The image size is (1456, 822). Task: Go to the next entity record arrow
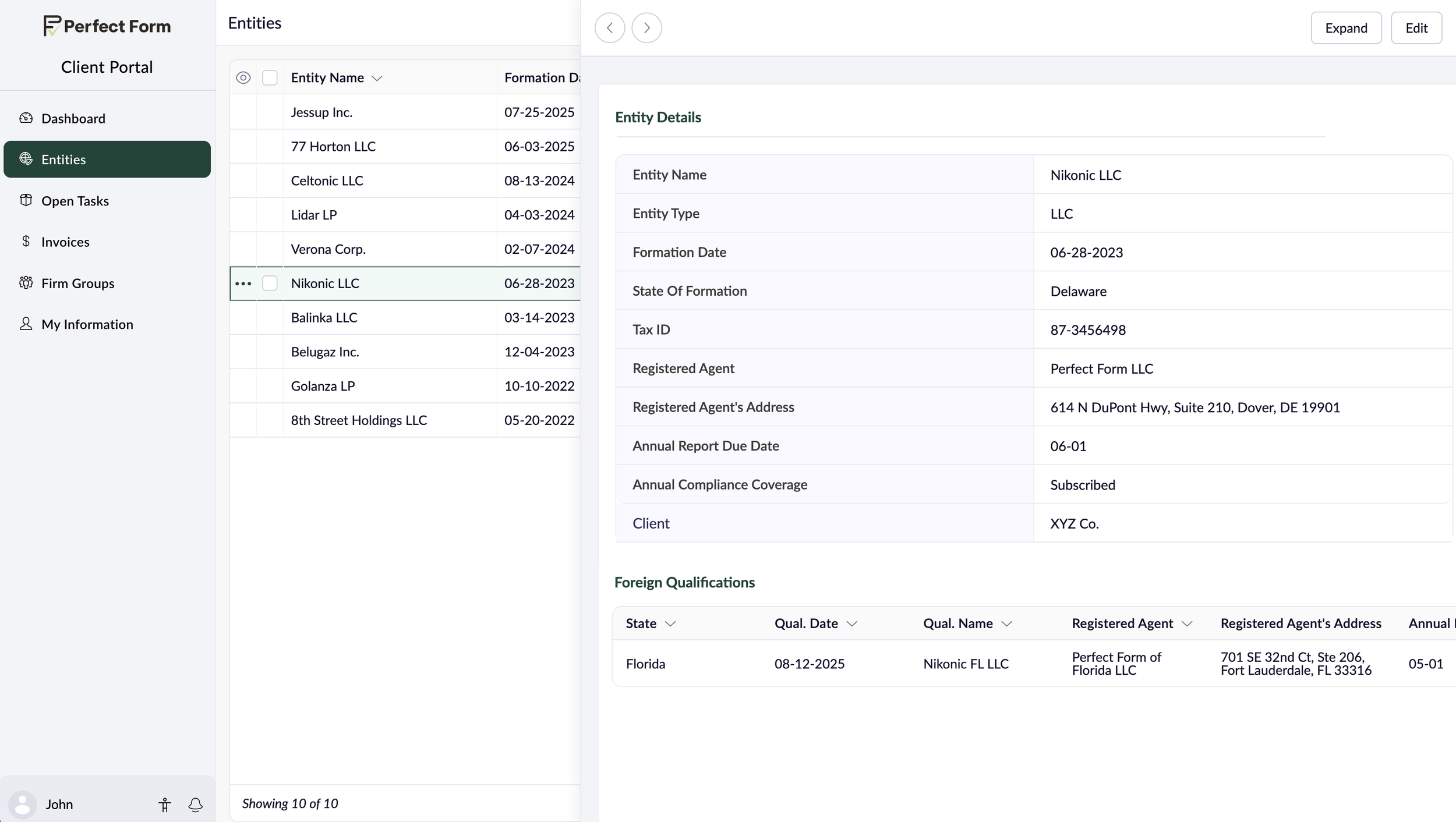[x=646, y=28]
